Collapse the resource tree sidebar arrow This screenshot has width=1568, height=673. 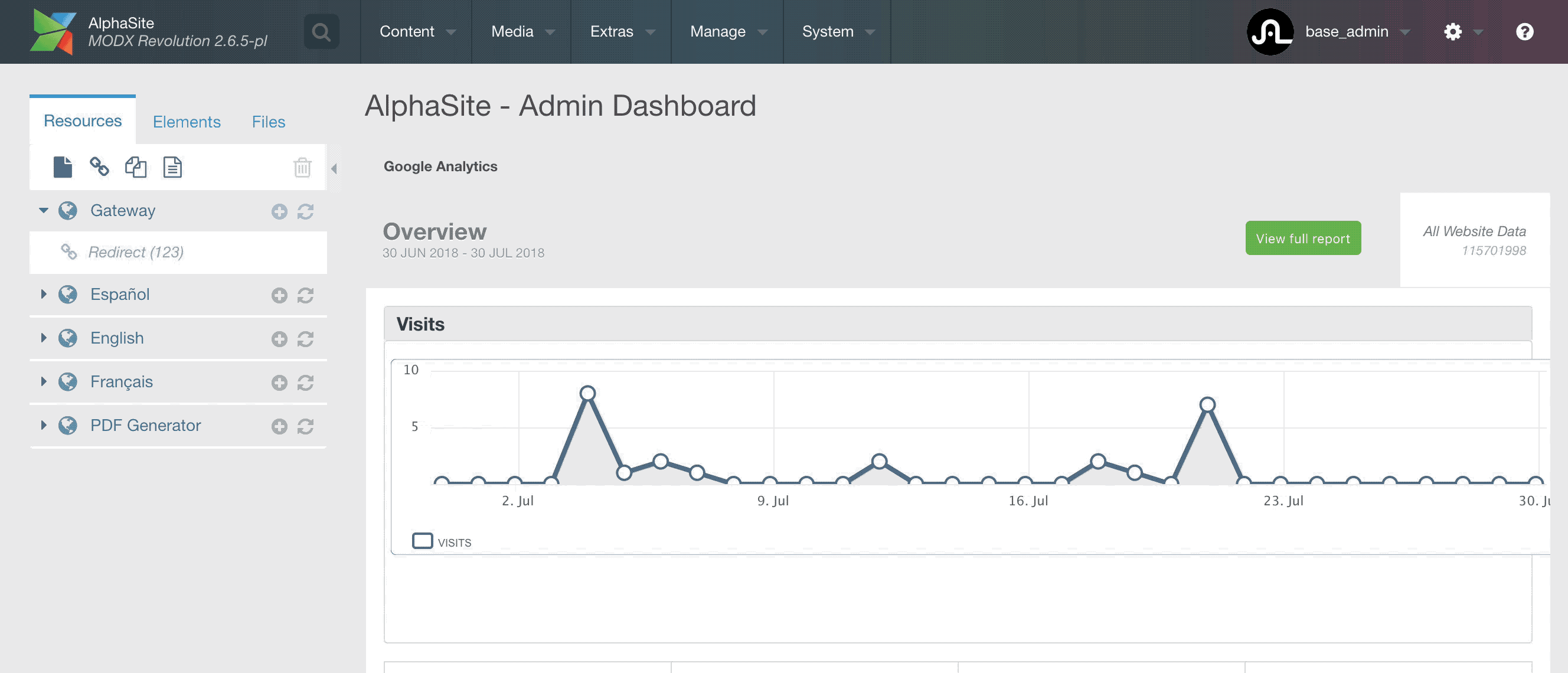point(334,169)
